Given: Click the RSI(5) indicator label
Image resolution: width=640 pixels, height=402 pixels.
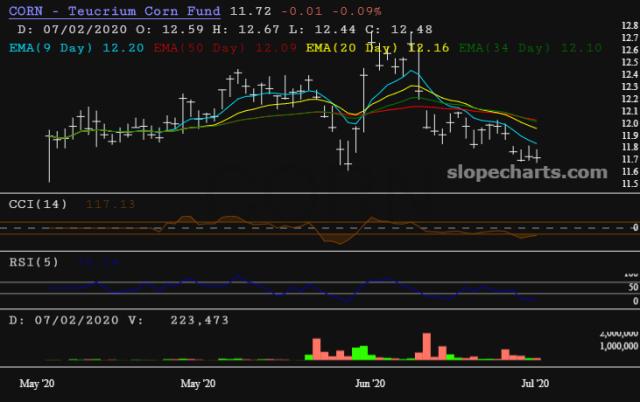Looking at the screenshot, I should pyautogui.click(x=32, y=264).
